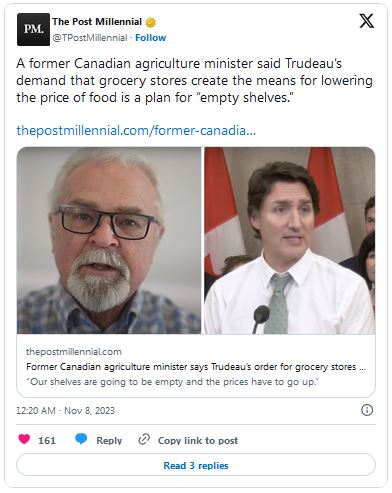Open the info circle icon
Viewport: 392px width, 493px height.
point(367,410)
